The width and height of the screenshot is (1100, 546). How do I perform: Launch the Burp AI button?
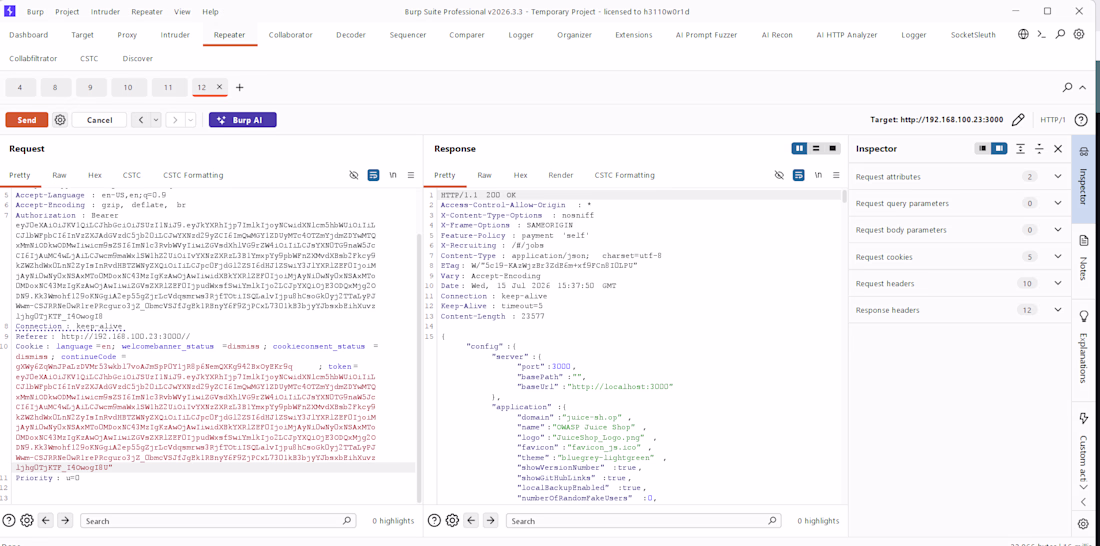point(243,120)
